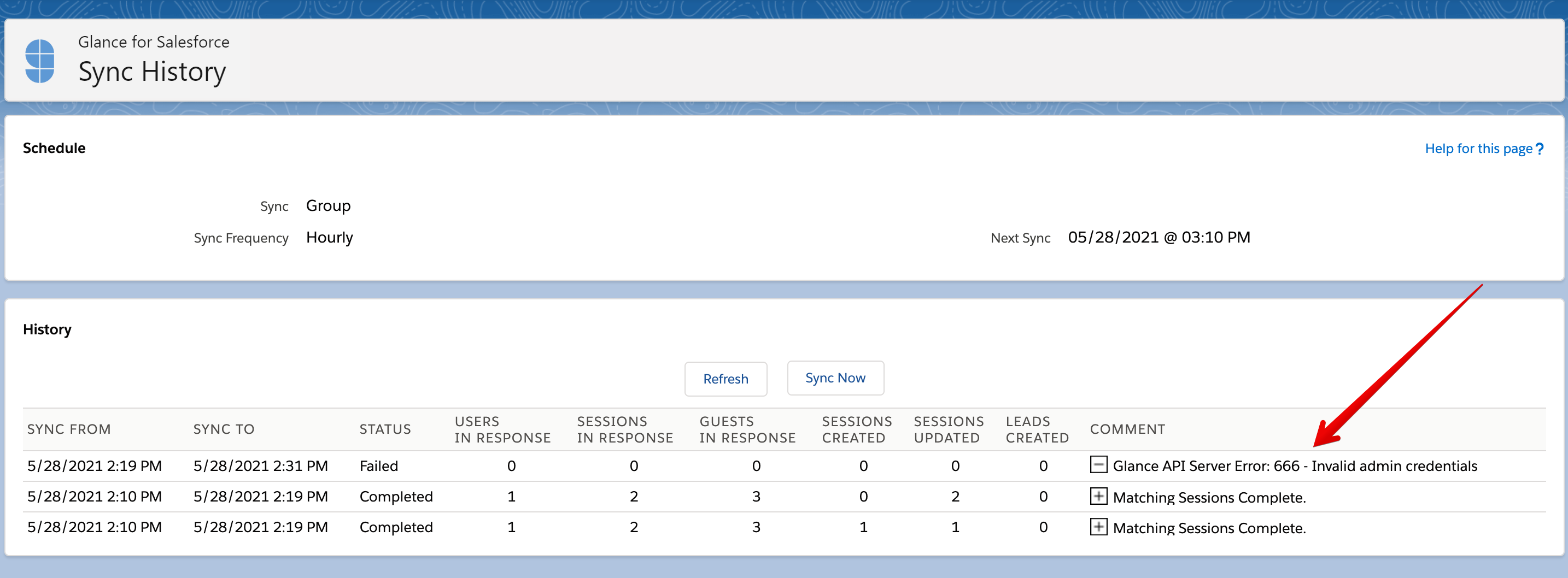
Task: Expand comment of Completed sync with 1 session created
Action: pyautogui.click(x=1098, y=527)
